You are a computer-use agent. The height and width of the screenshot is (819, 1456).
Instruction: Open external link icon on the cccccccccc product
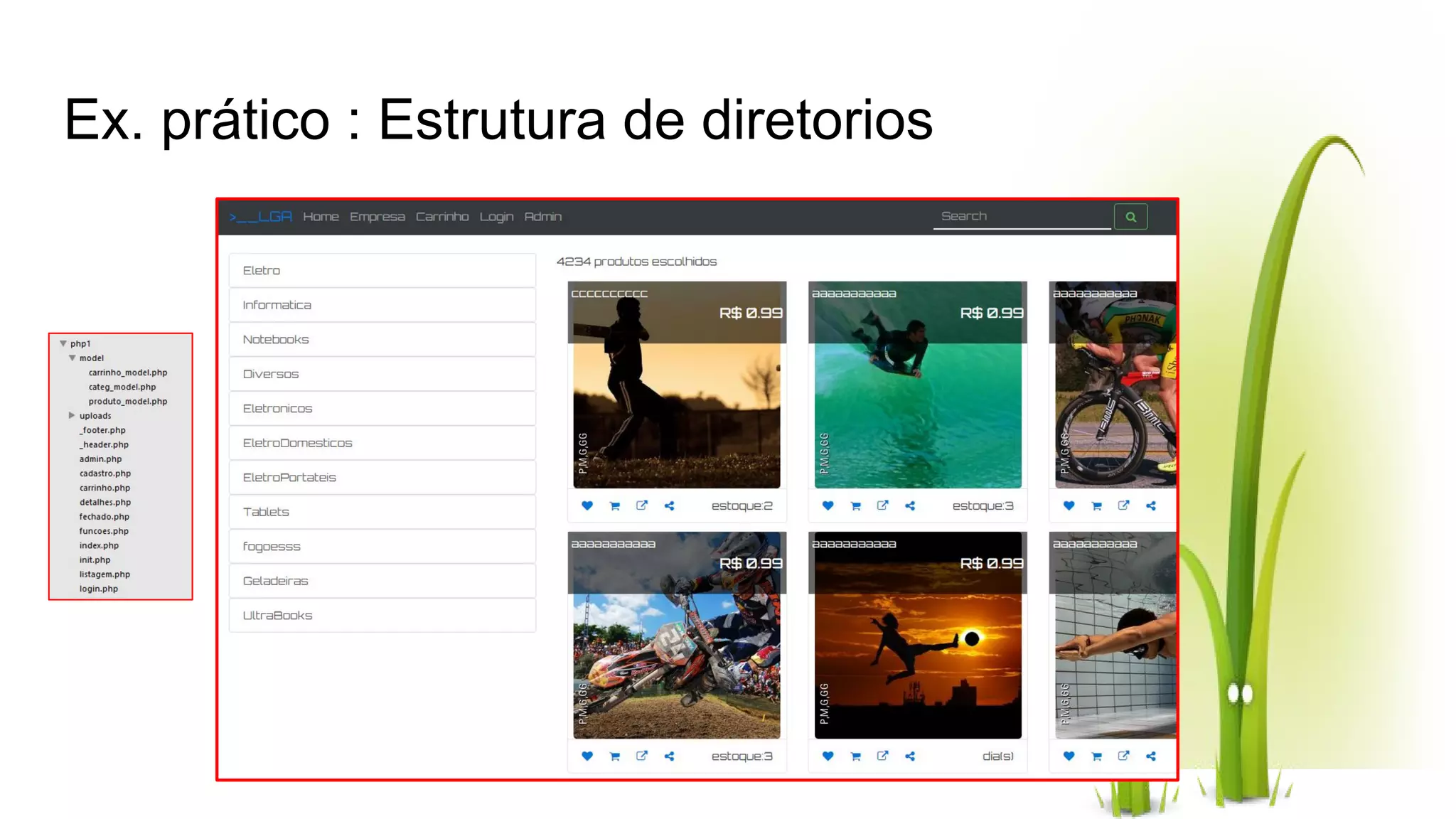click(x=642, y=505)
